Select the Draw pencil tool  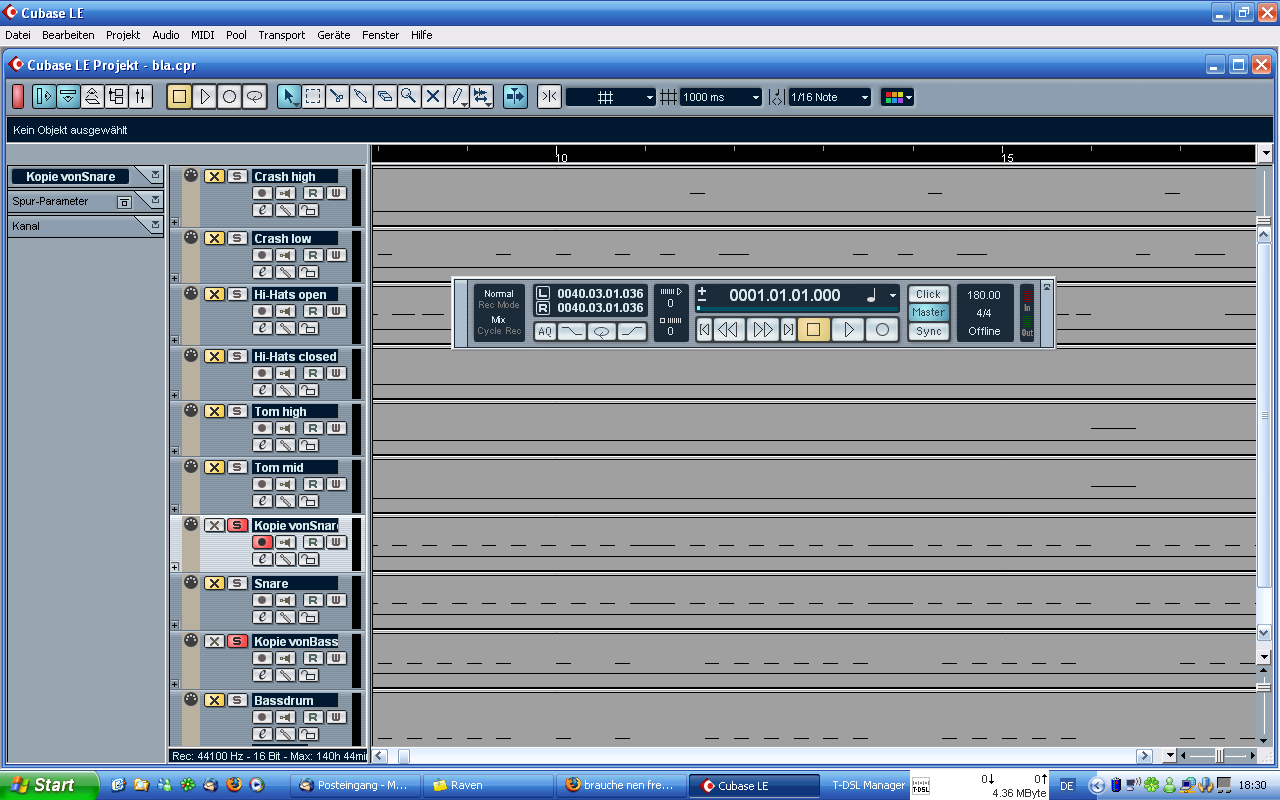click(458, 97)
